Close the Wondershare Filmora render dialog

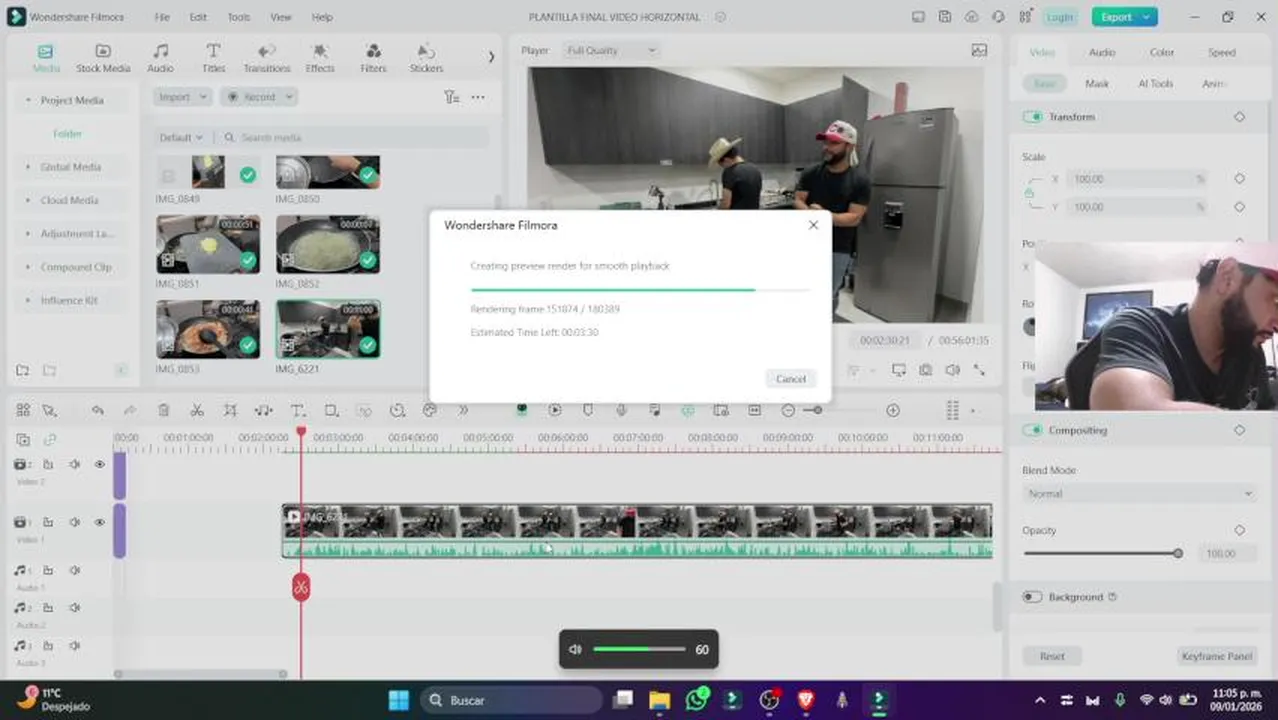[x=813, y=225]
